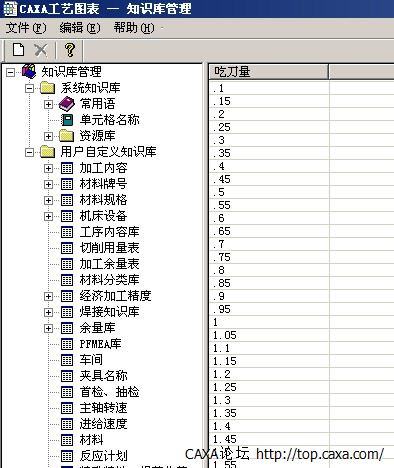Select the 切削用量表 tree item

(109, 248)
